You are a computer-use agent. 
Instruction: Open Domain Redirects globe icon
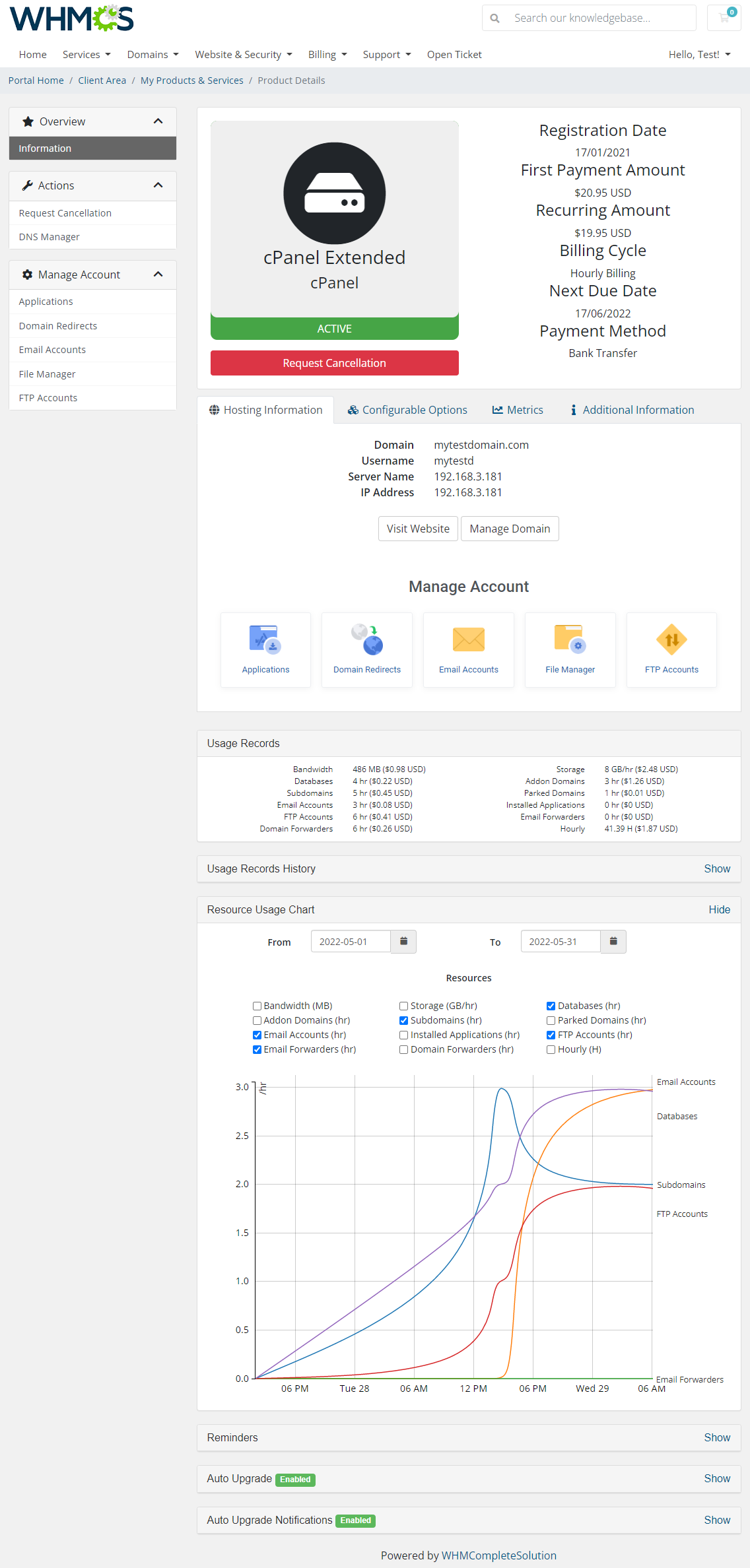[x=367, y=639]
